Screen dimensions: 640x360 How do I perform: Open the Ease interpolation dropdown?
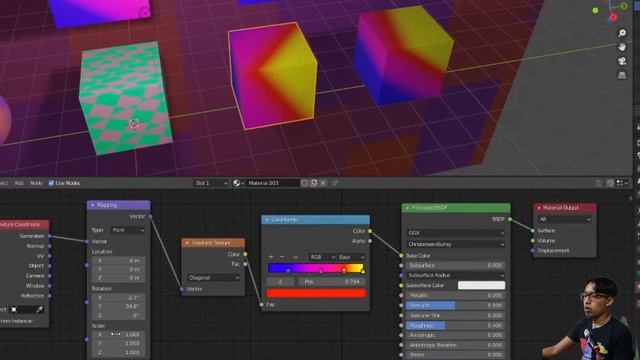(351, 257)
